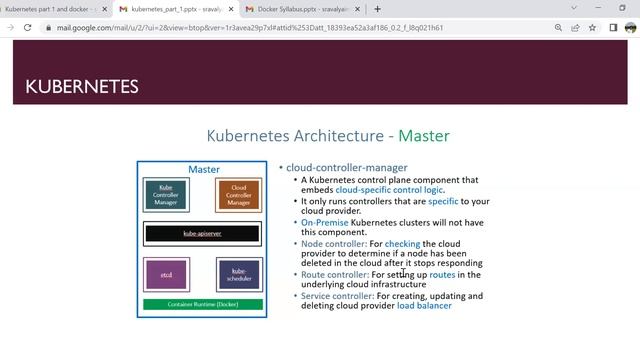This screenshot has width=640, height=360.
Task: Open the profile avatar icon
Action: [630, 28]
